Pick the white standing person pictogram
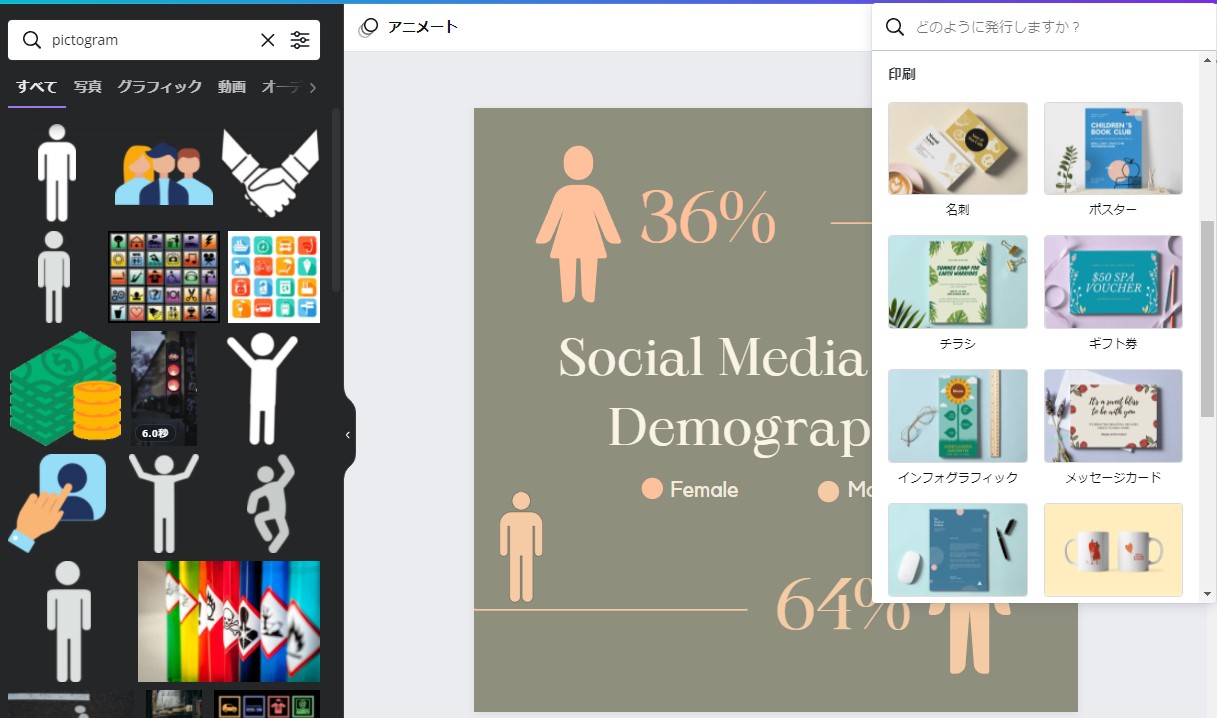 coord(57,173)
